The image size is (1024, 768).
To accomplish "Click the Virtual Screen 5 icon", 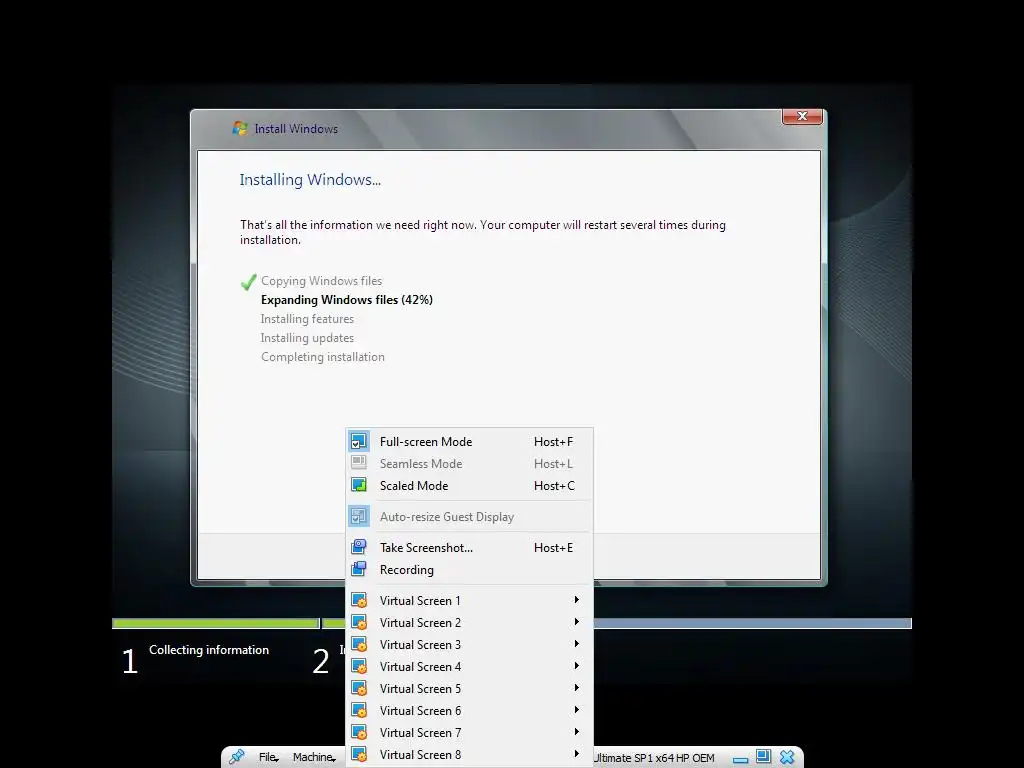I will [x=359, y=688].
